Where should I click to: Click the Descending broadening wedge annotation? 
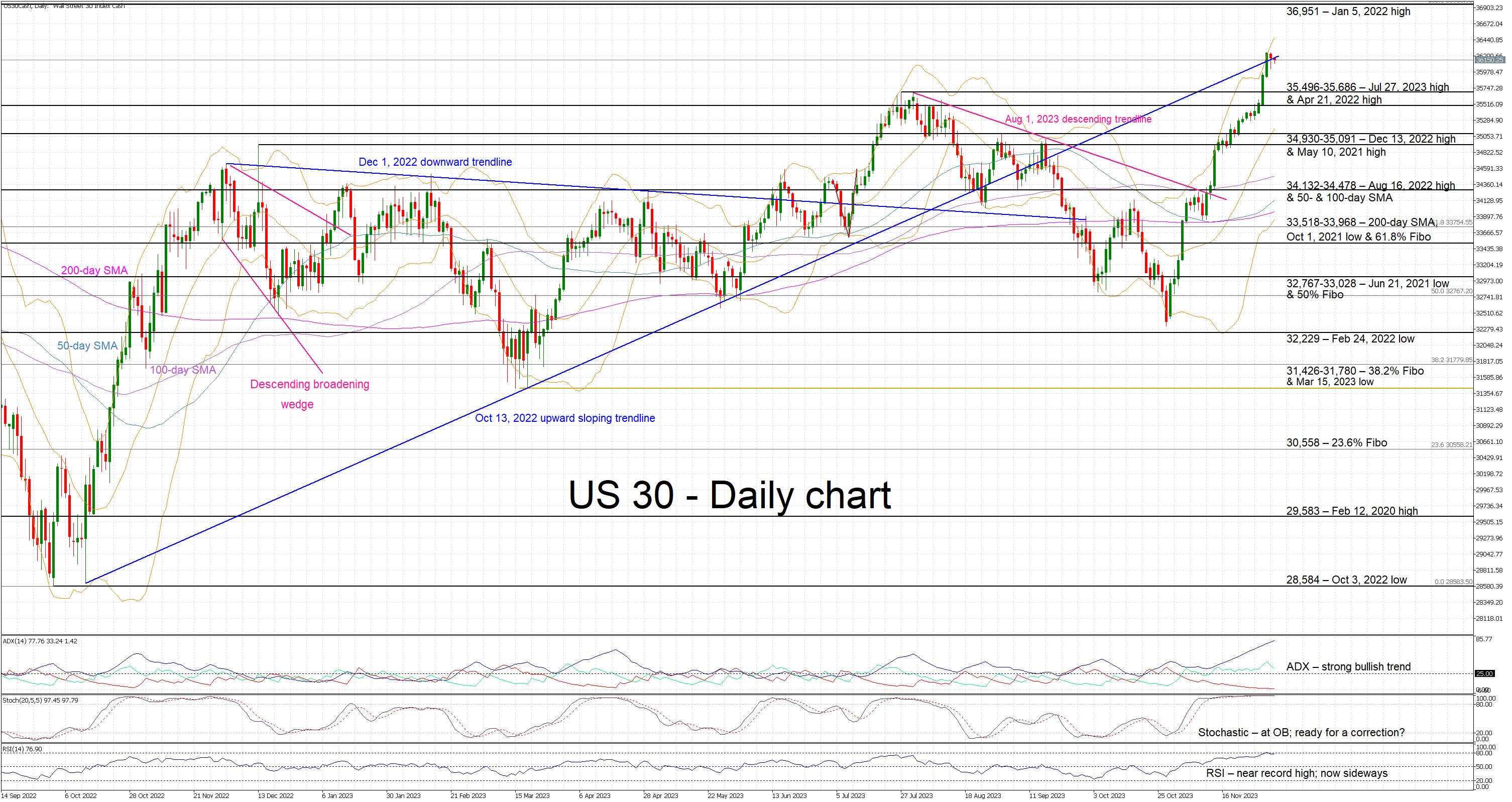(x=309, y=385)
